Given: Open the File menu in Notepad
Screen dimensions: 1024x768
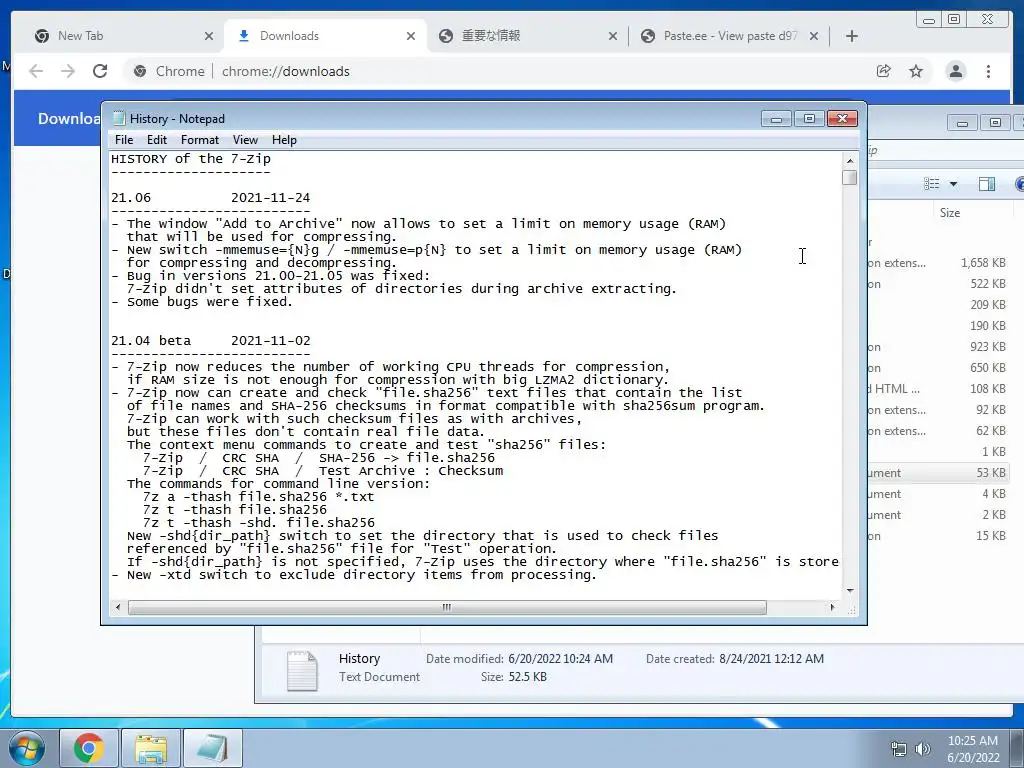Looking at the screenshot, I should point(123,140).
